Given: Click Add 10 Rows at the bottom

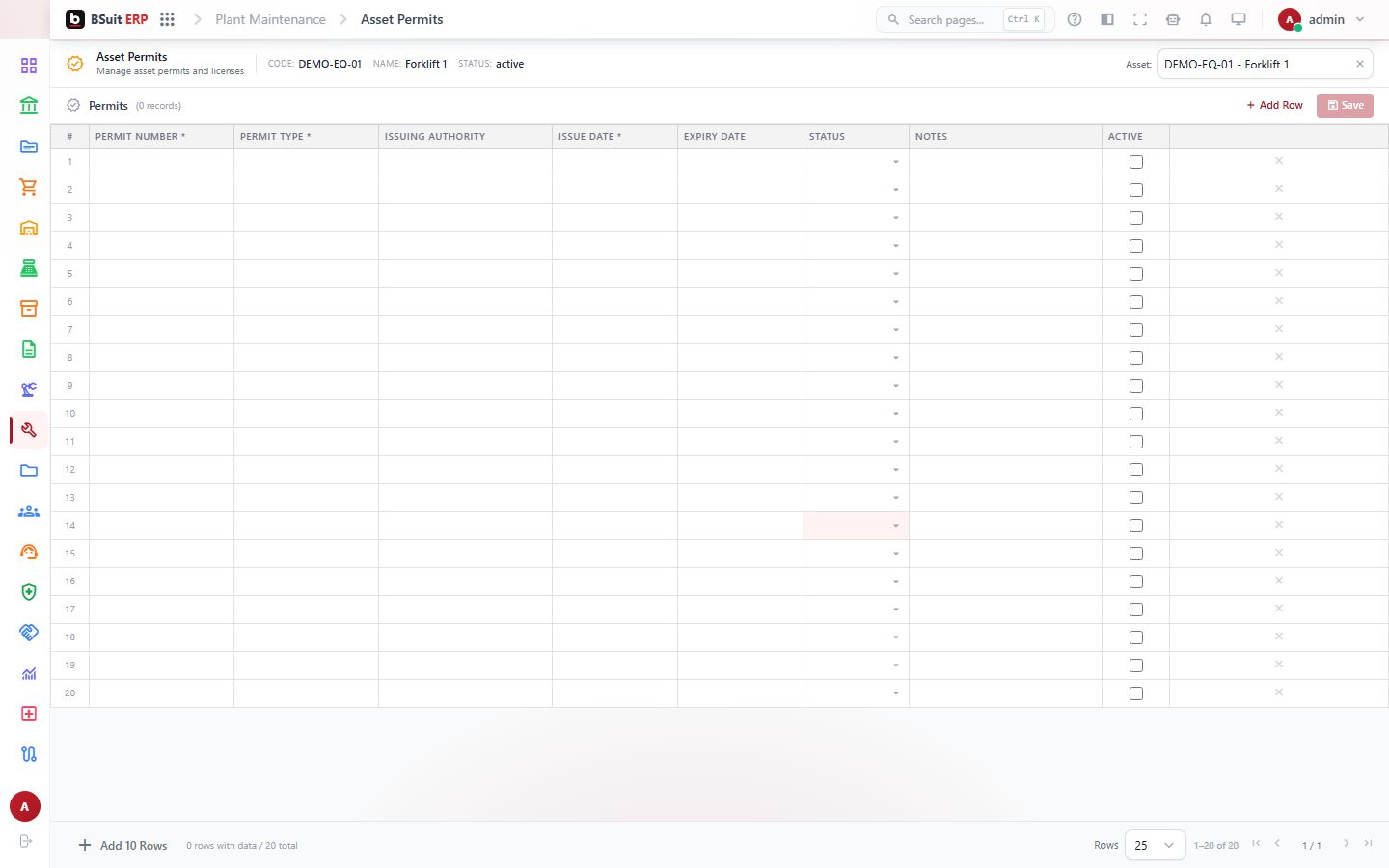Looking at the screenshot, I should (x=123, y=845).
